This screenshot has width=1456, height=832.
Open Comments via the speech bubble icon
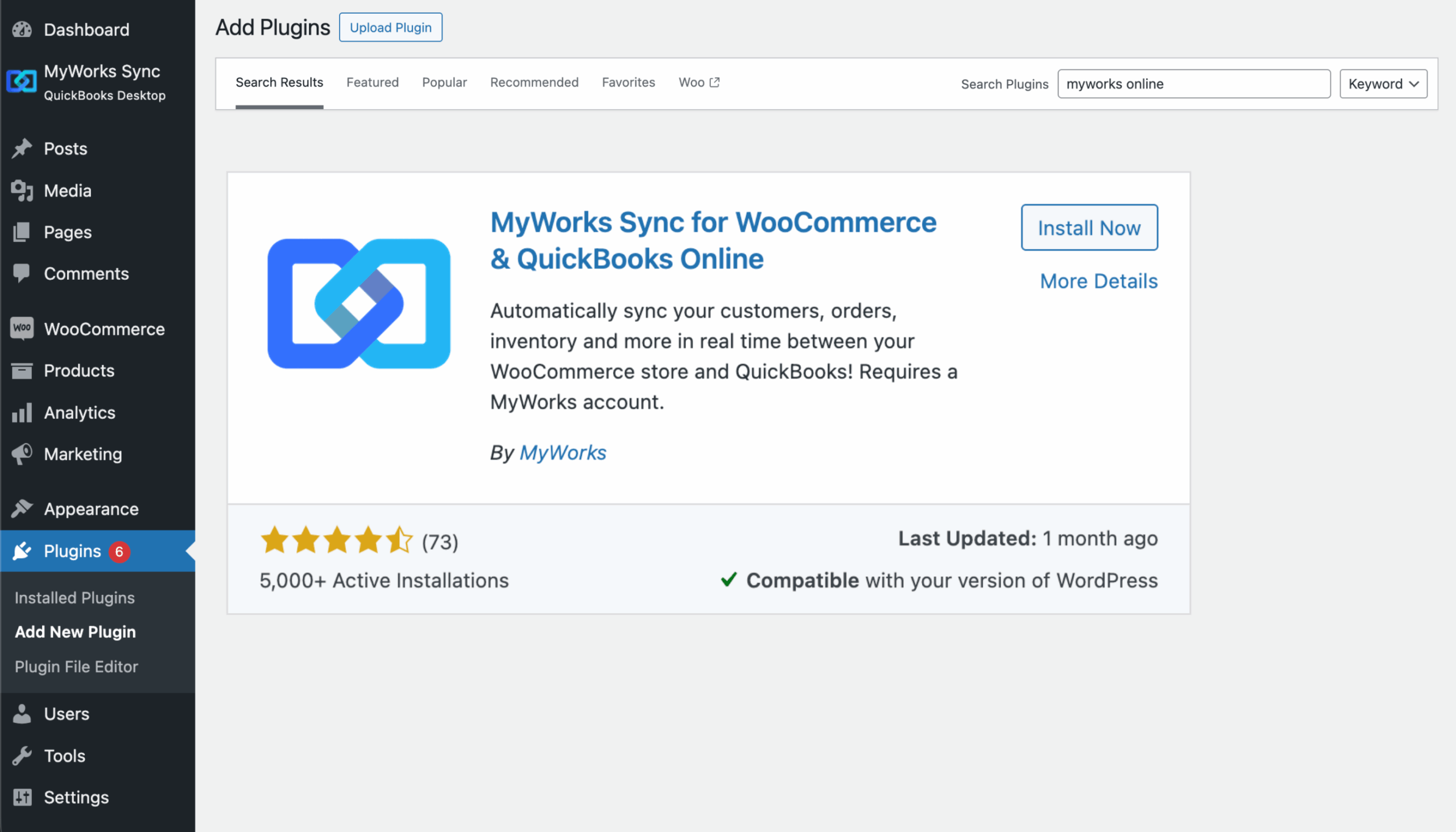tap(22, 274)
